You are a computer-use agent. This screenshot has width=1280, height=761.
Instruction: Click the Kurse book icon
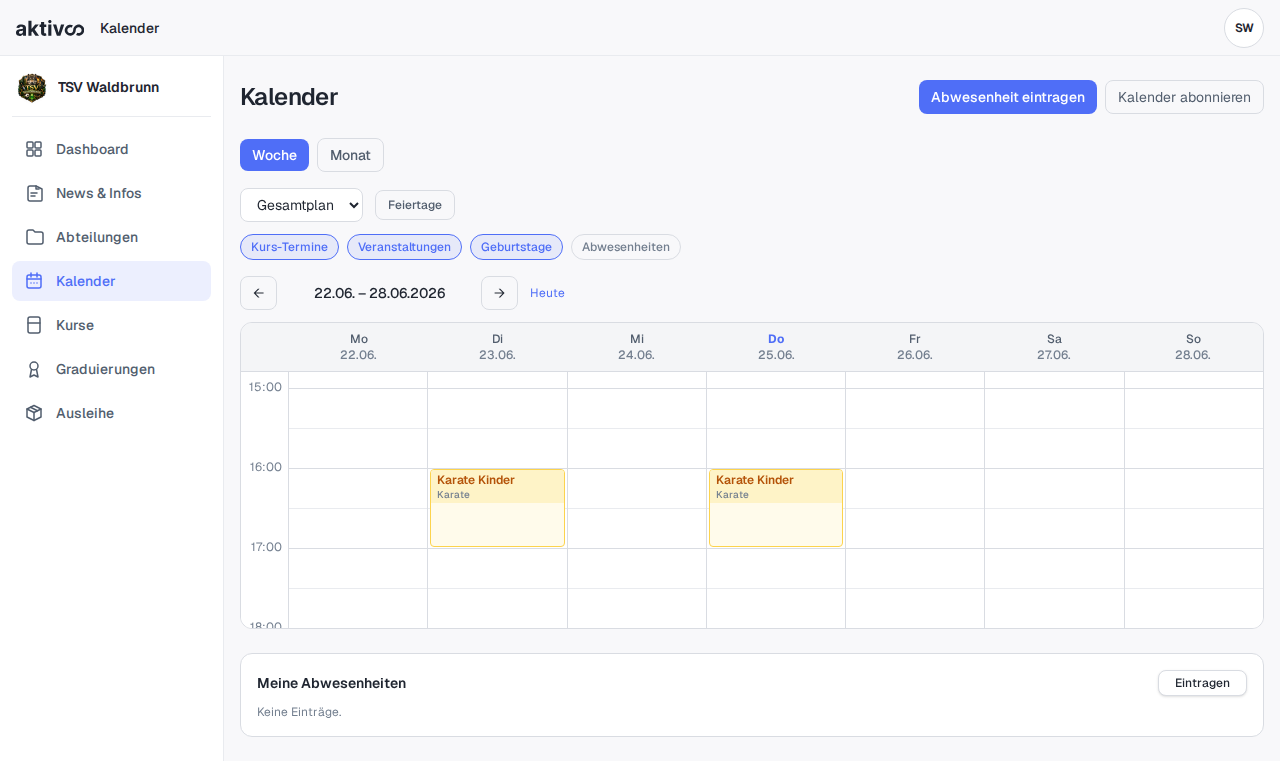34,325
